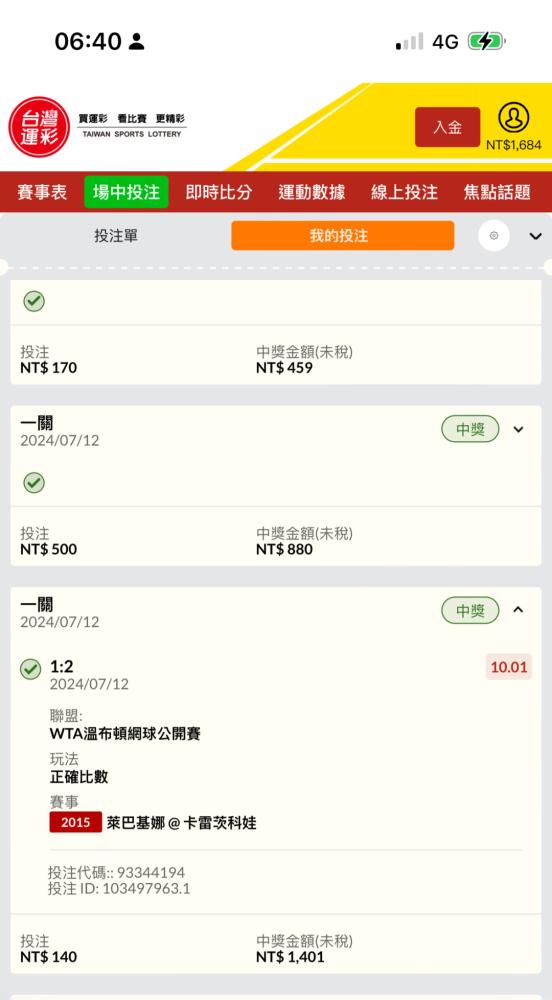Open 焦點話題 hot topics

click(497, 192)
